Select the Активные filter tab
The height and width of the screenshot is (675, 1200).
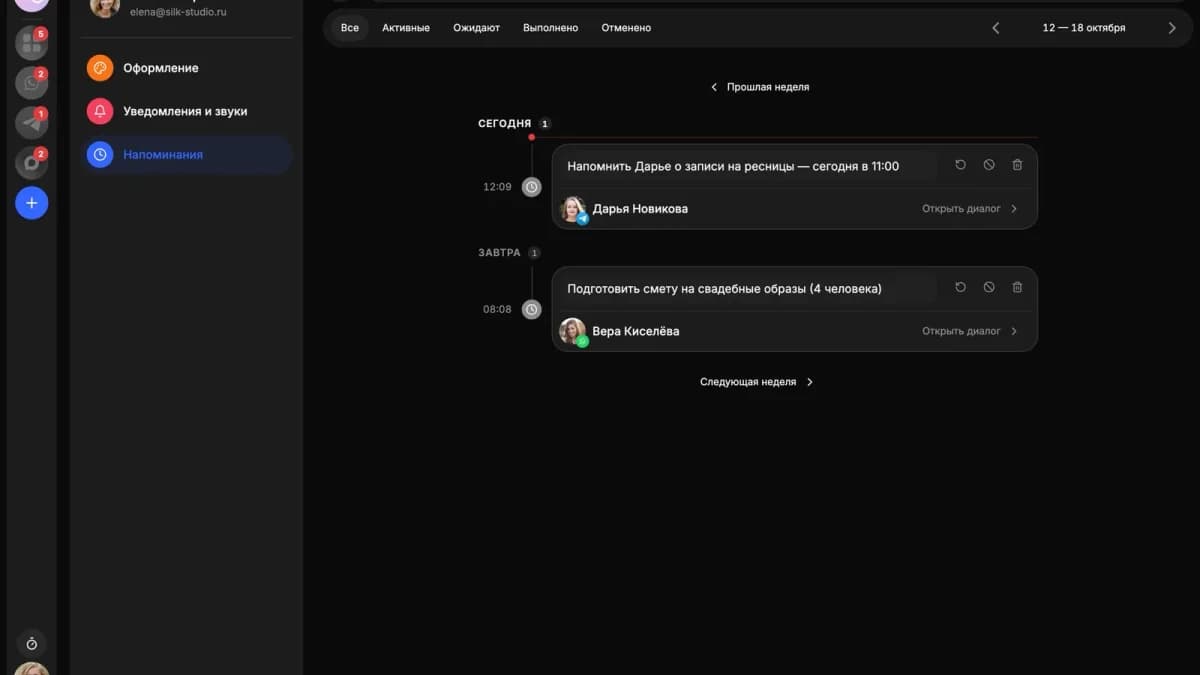click(x=406, y=28)
